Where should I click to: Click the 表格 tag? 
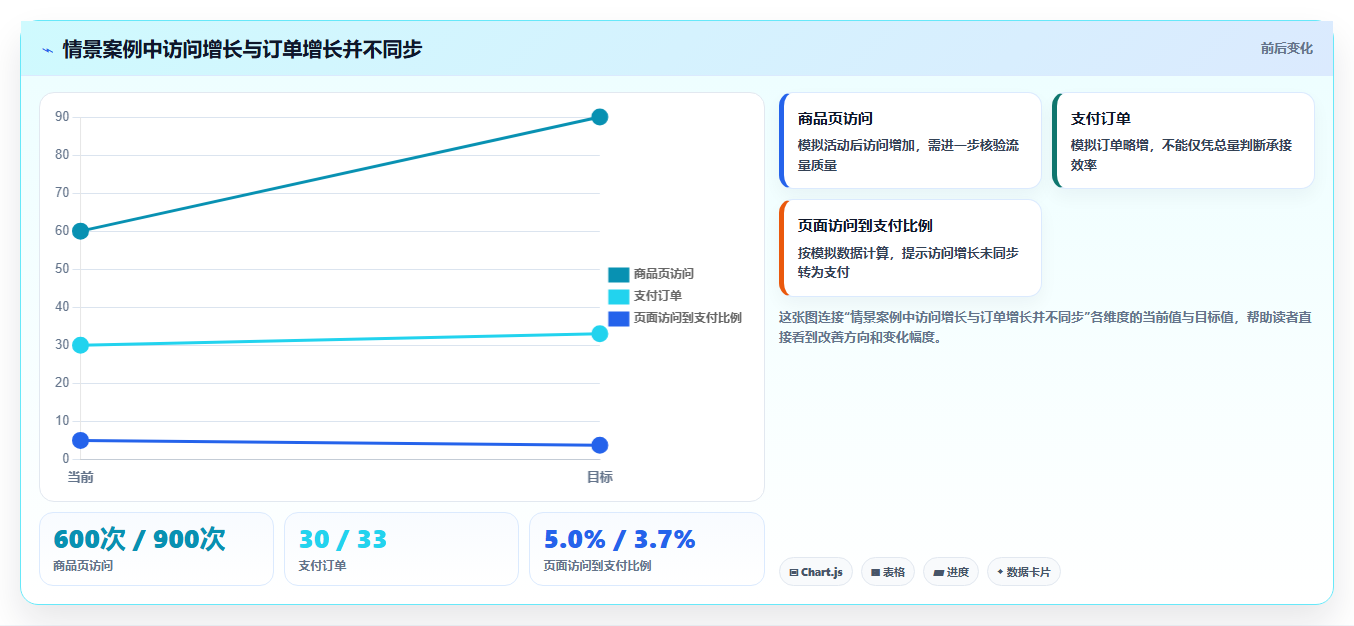(x=887, y=572)
